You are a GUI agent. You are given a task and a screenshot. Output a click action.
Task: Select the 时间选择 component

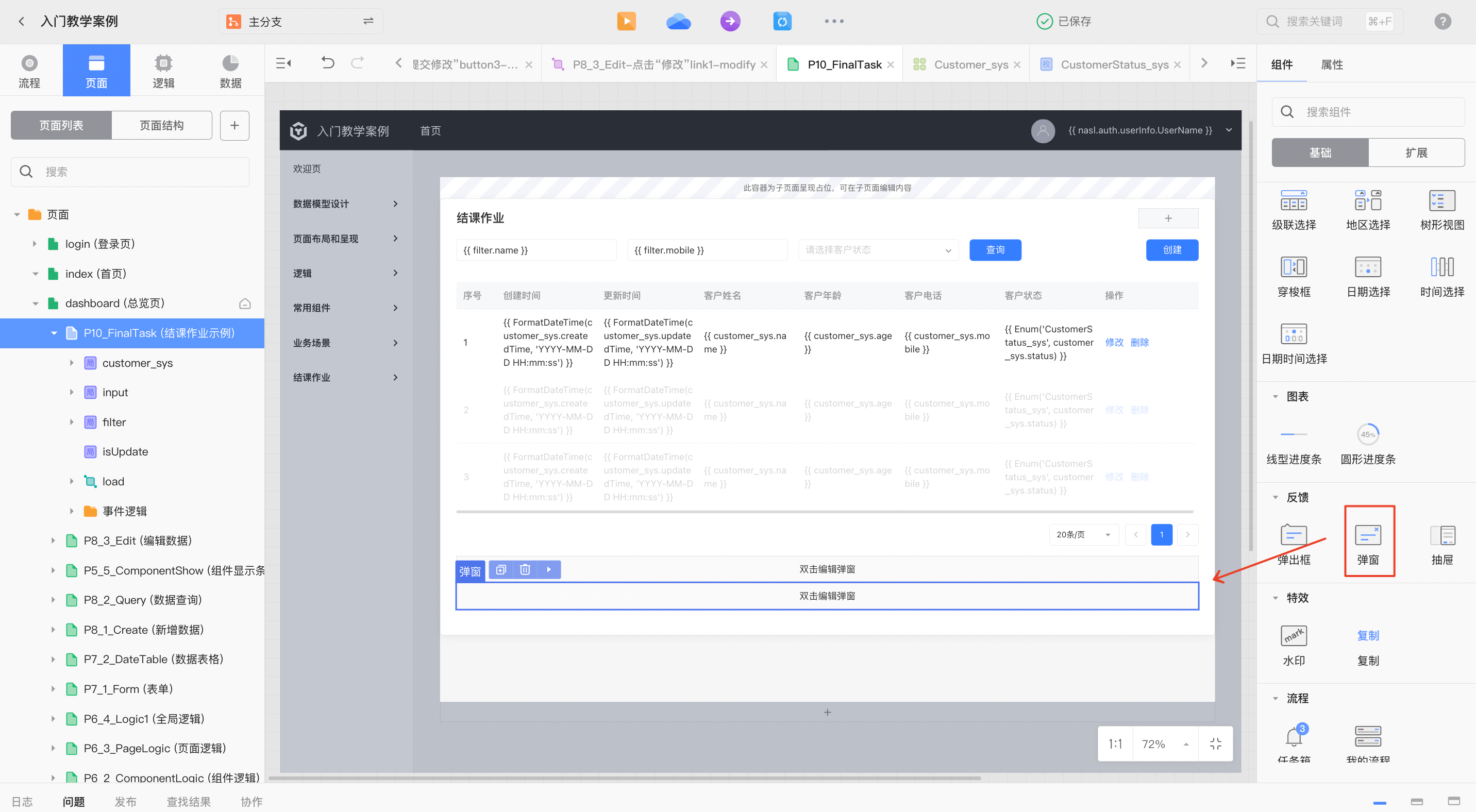[x=1441, y=277]
